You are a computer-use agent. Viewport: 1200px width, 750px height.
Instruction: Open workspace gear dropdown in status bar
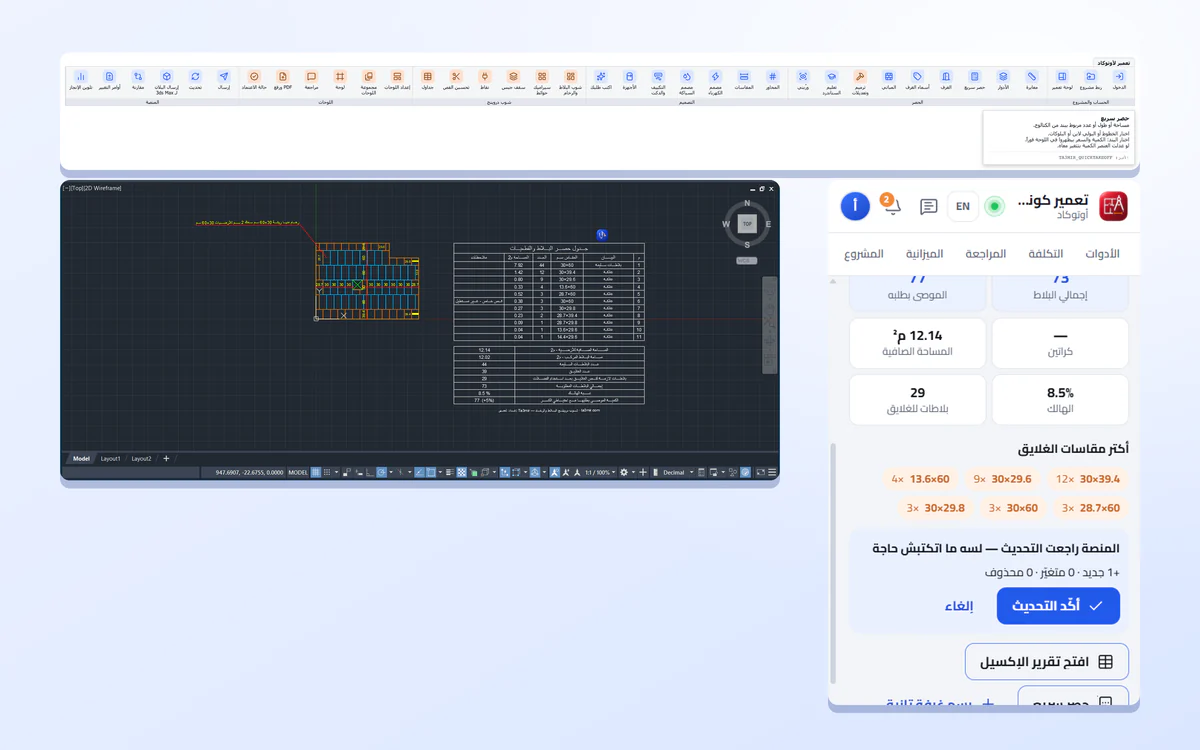(x=627, y=472)
